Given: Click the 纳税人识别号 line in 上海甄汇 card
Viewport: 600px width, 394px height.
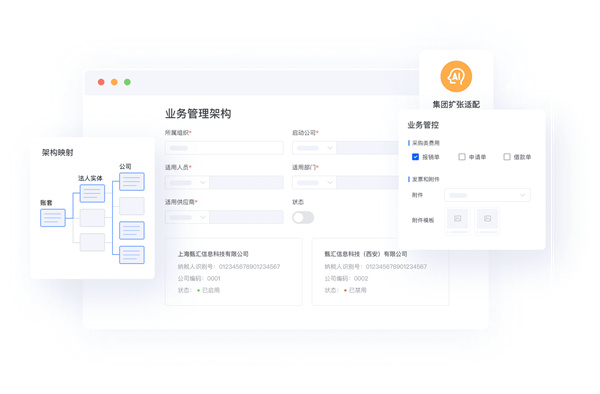Looking at the screenshot, I should [229, 267].
